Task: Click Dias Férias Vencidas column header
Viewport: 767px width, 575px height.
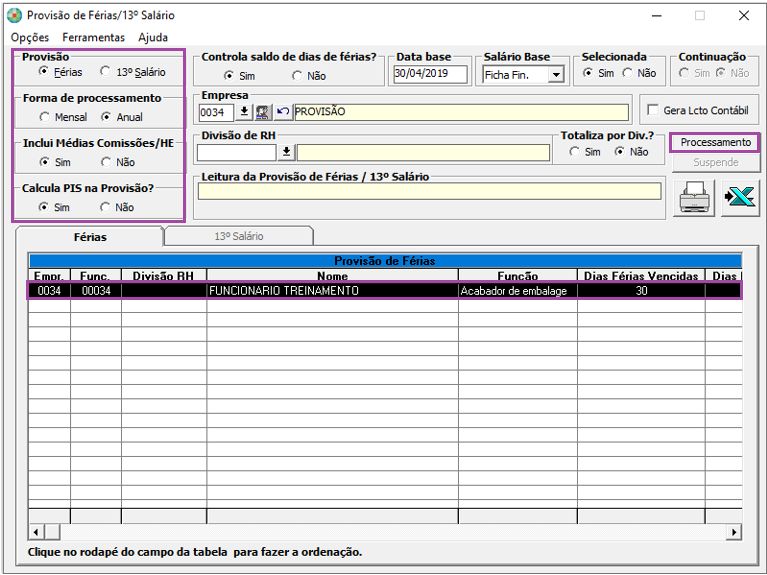Action: [x=641, y=276]
